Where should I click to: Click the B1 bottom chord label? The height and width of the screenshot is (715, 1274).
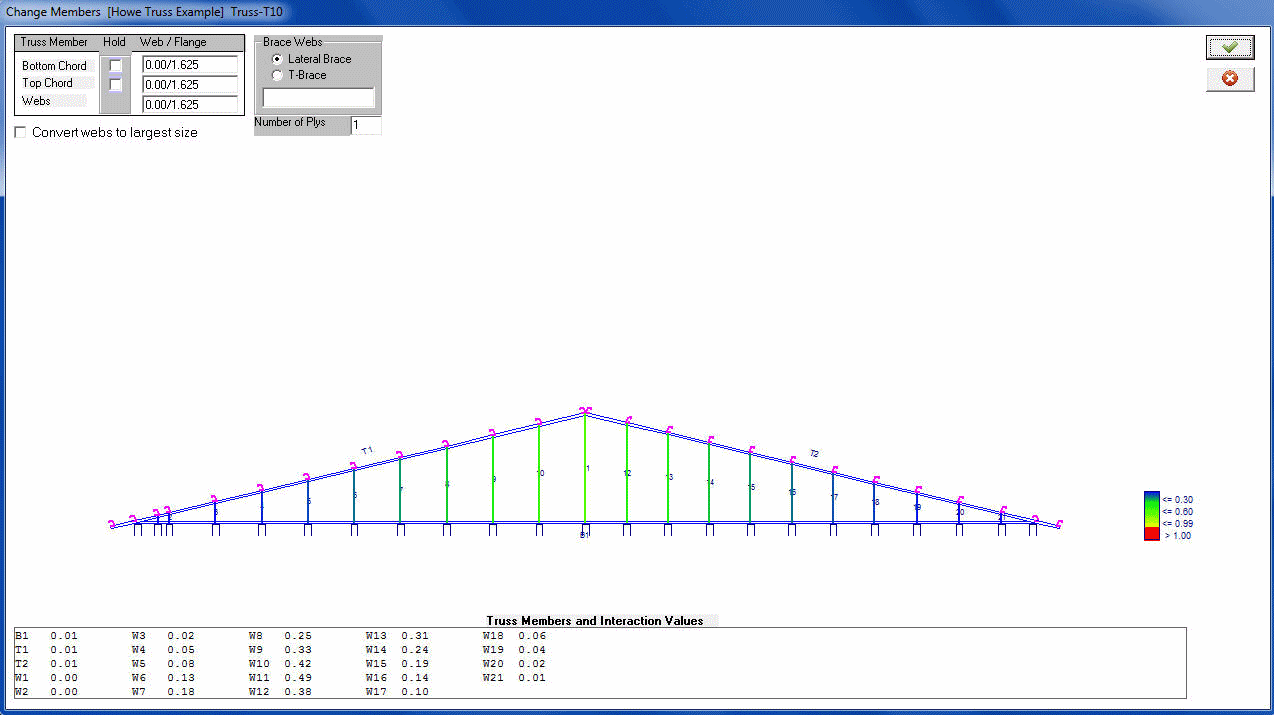coord(585,536)
